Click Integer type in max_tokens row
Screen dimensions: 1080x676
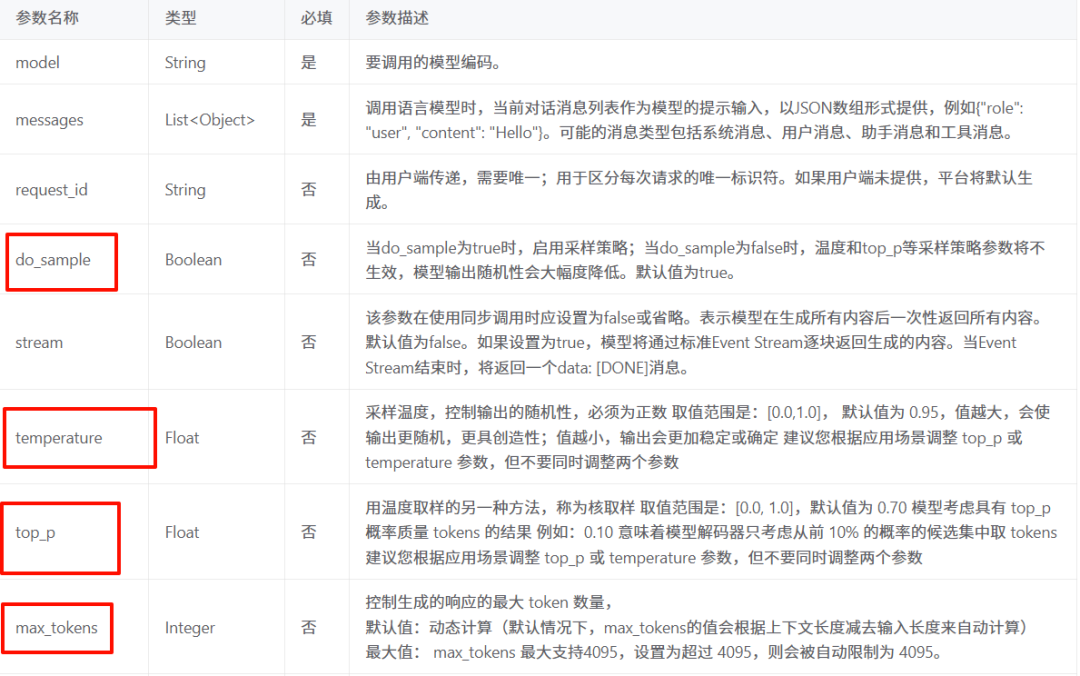tap(189, 628)
